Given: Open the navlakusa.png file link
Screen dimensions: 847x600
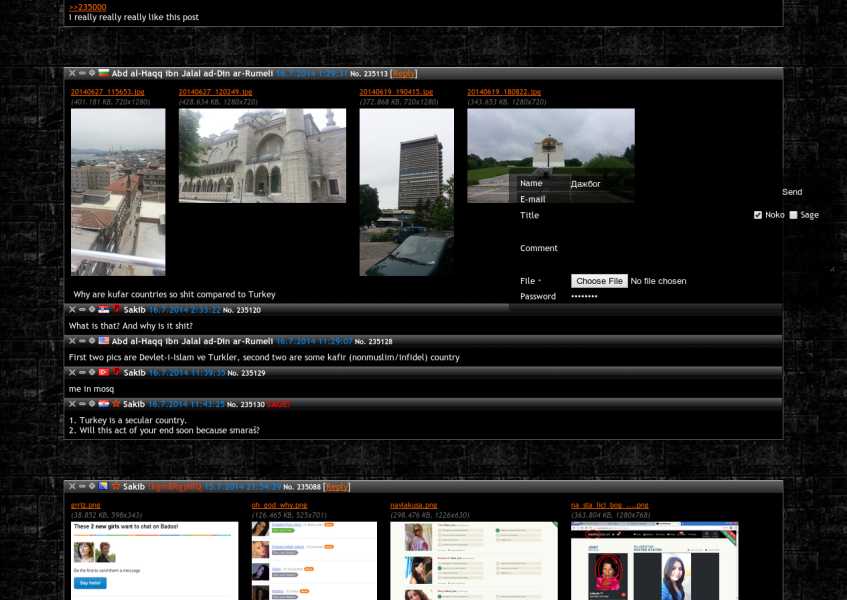Looking at the screenshot, I should tap(414, 505).
